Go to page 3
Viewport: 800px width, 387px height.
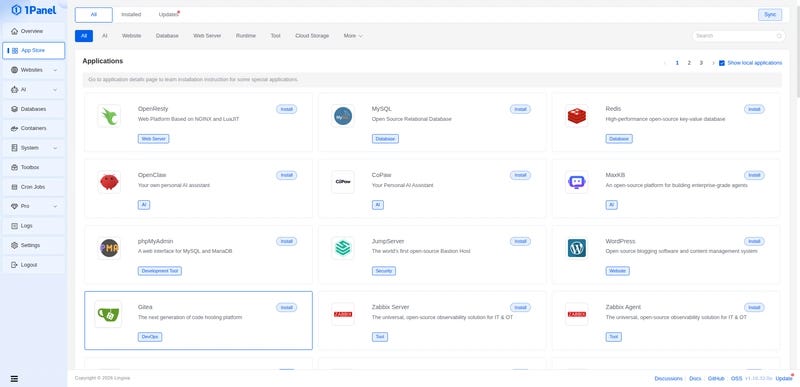tap(701, 63)
